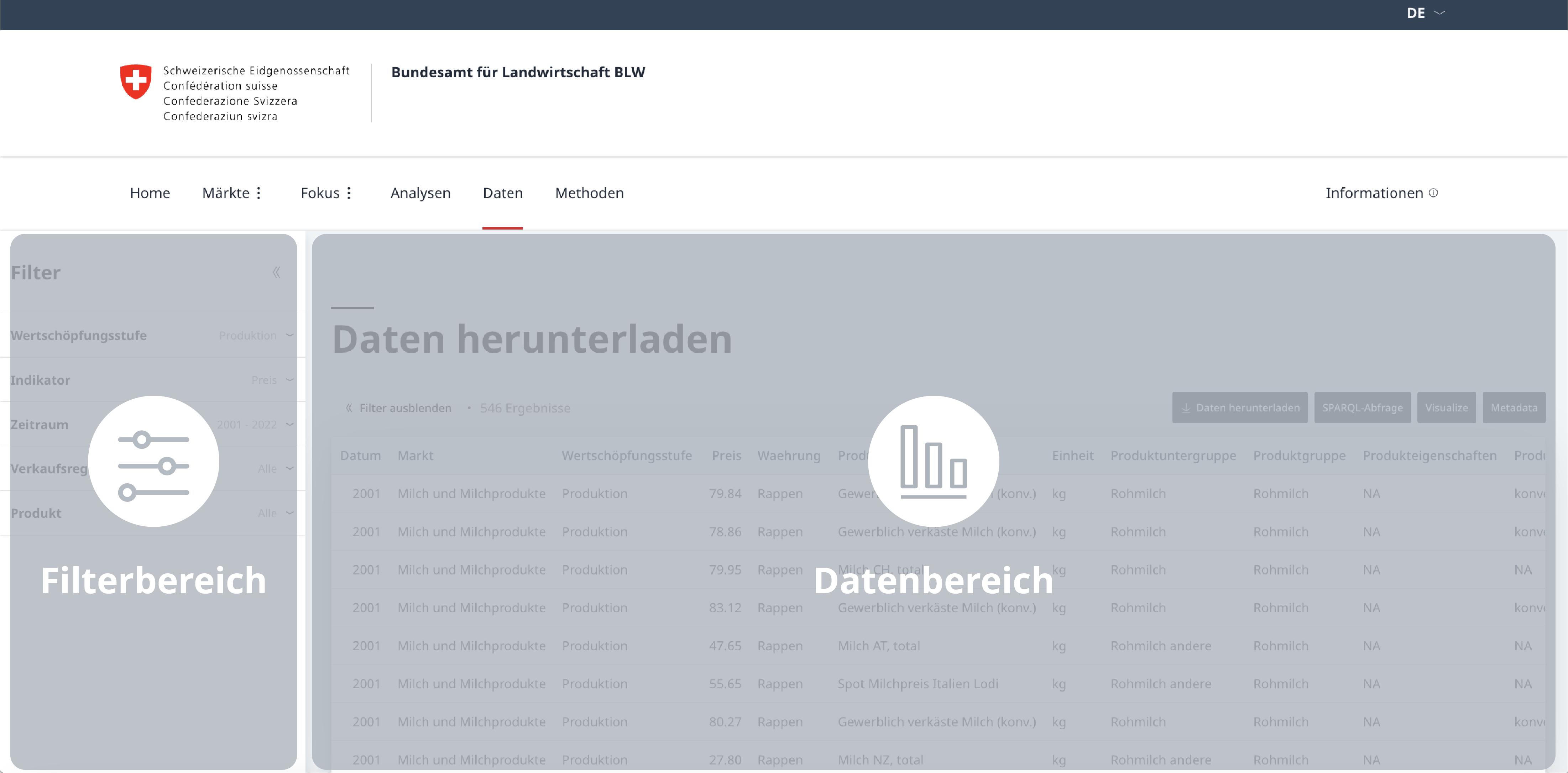Open the Märkte menu
The height and width of the screenshot is (773, 1568).
coord(226,193)
